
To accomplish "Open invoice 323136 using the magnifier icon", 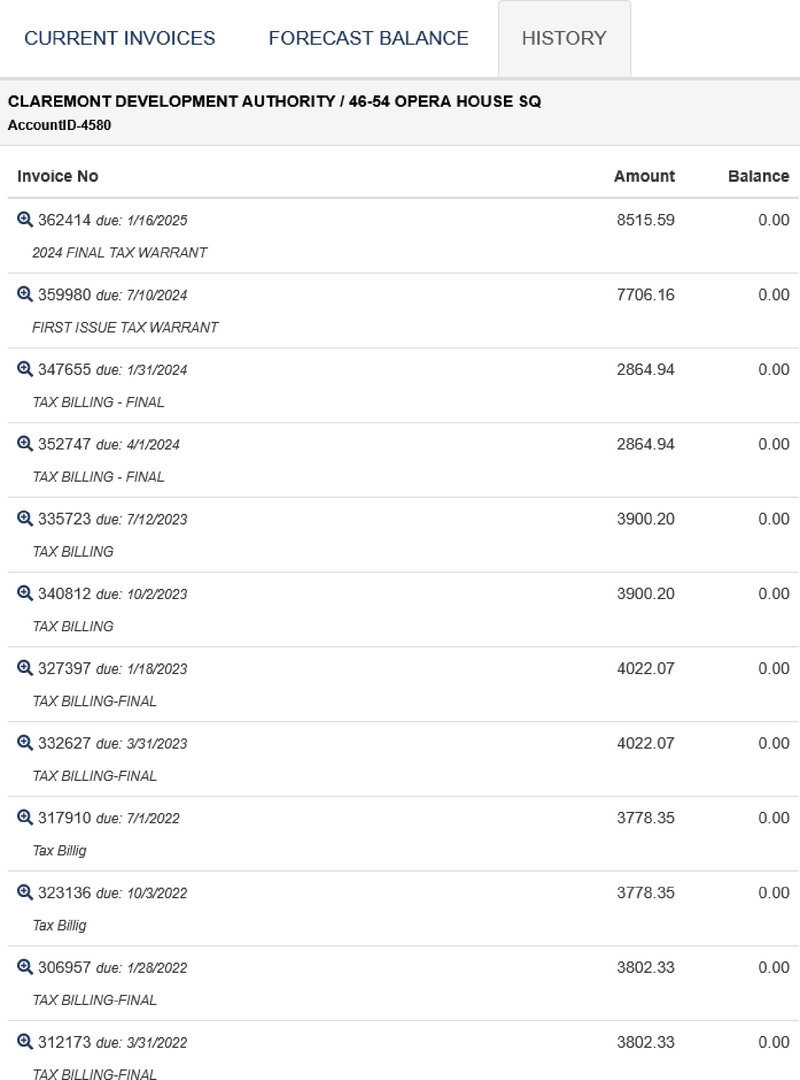I will [x=25, y=892].
